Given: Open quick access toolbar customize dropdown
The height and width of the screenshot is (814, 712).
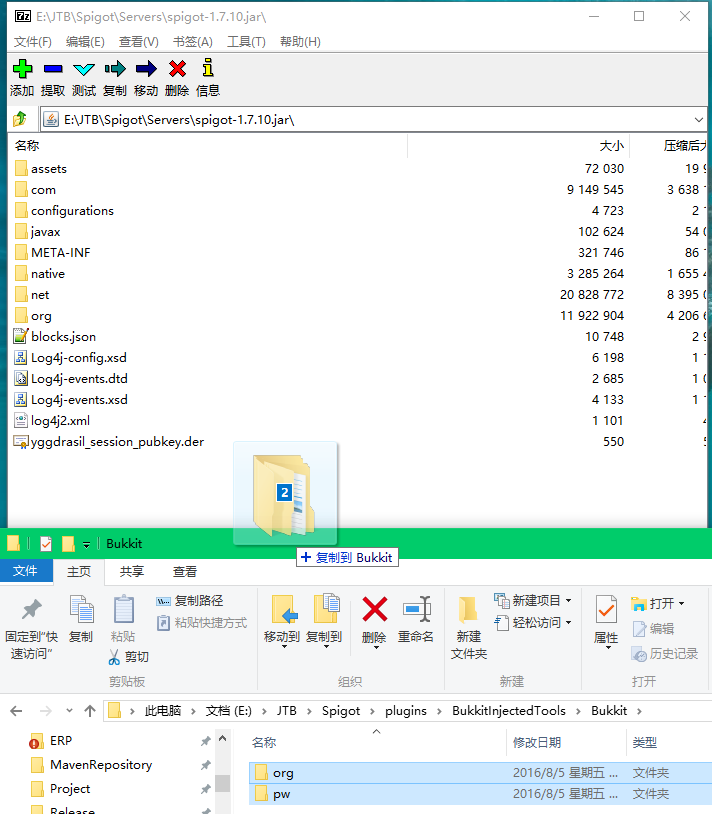Looking at the screenshot, I should pos(87,544).
